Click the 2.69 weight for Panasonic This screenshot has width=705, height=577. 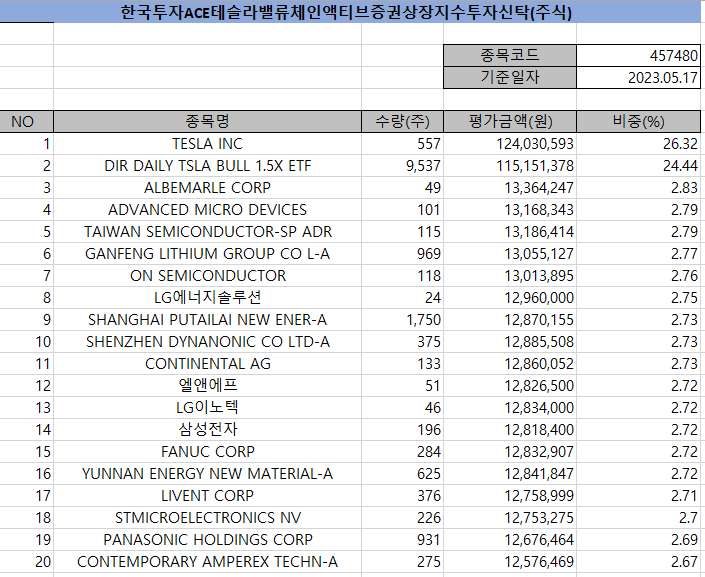click(638, 541)
